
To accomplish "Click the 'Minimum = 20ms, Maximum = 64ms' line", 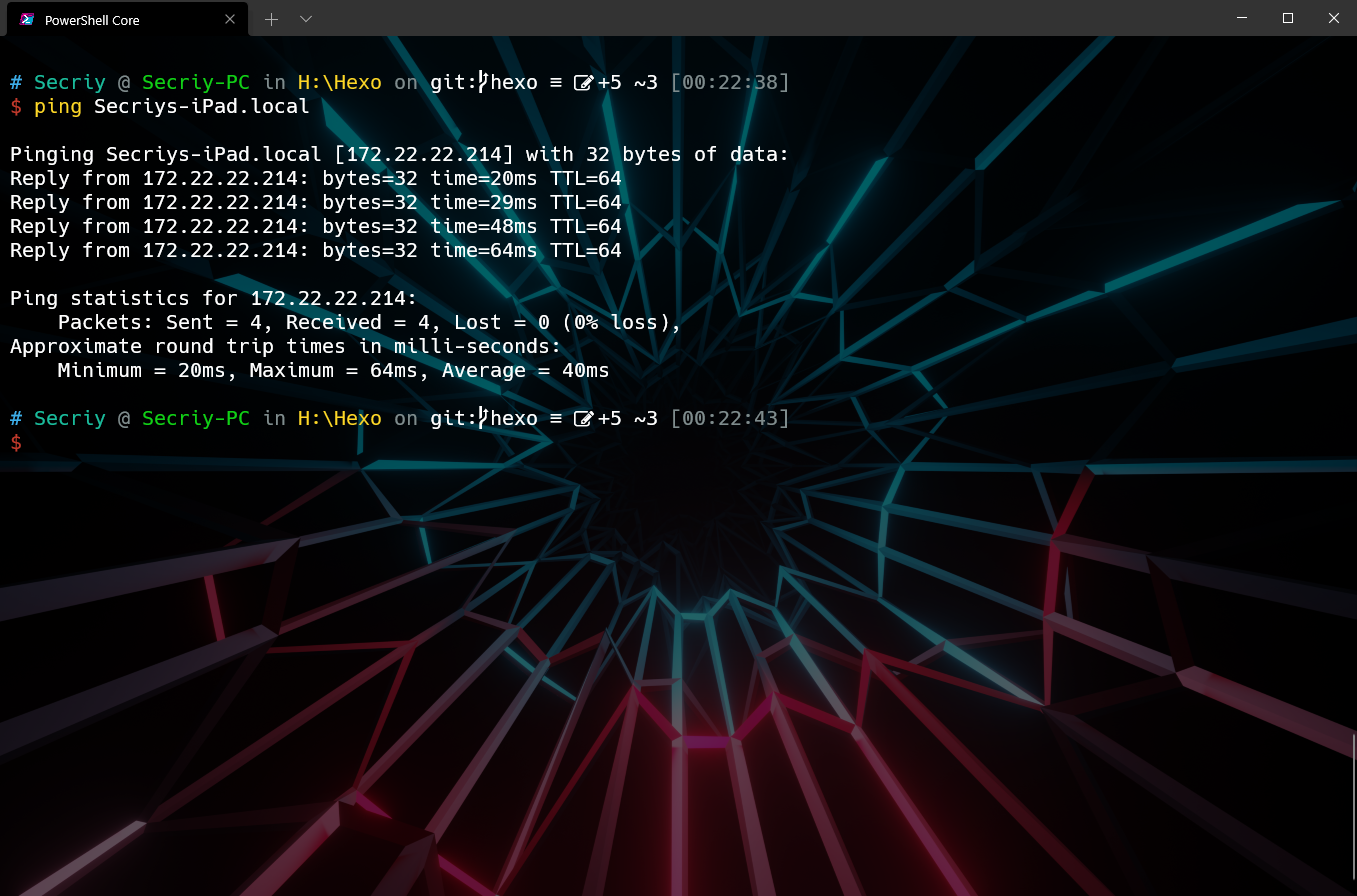I will (x=334, y=370).
